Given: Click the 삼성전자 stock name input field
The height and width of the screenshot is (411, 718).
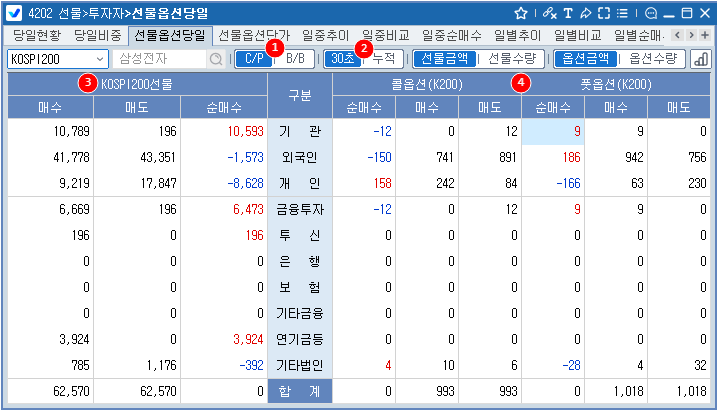Looking at the screenshot, I should tap(160, 59).
